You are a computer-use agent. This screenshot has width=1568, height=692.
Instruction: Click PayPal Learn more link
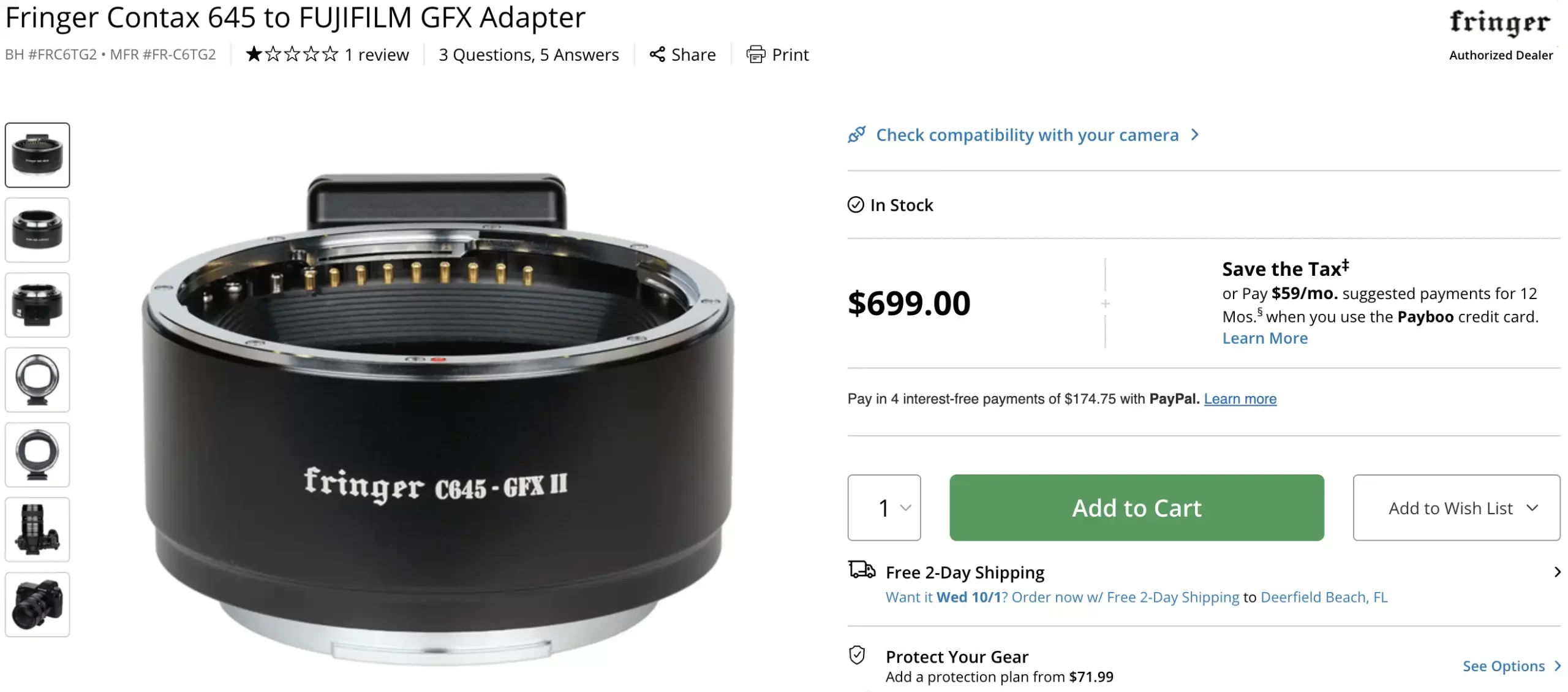coord(1240,399)
